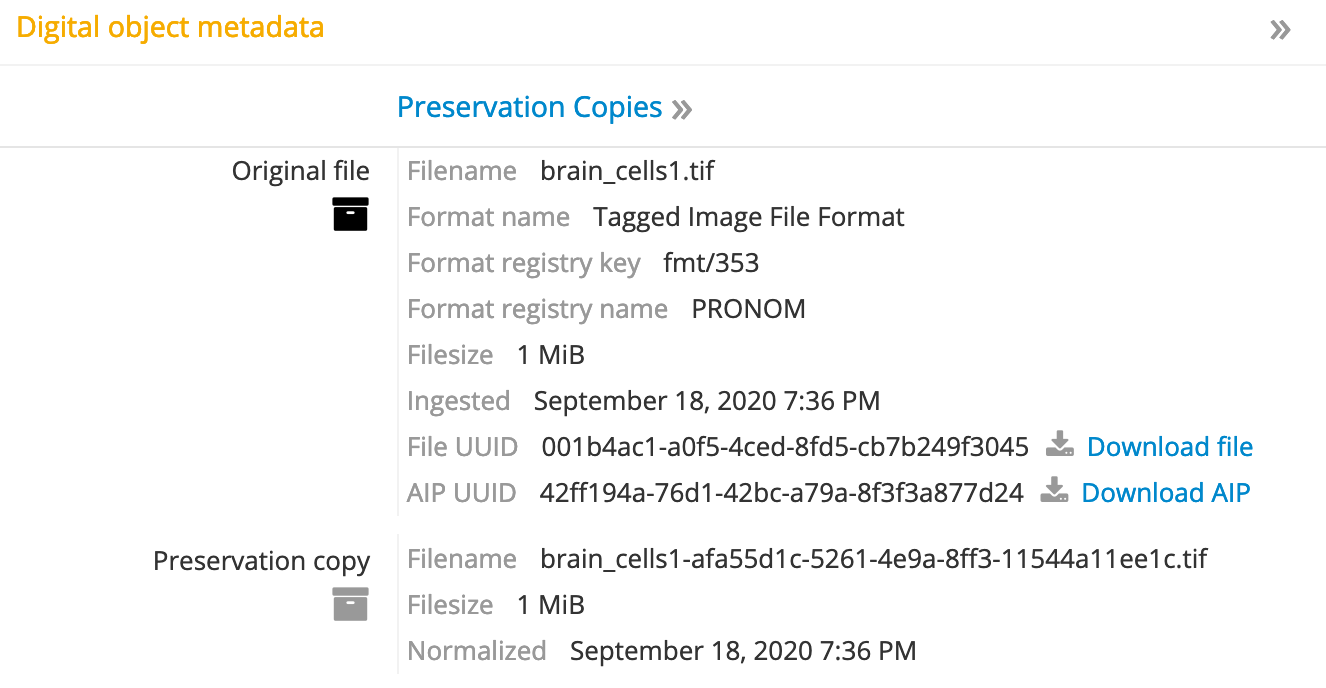Click the Preservation copy label
The image size is (1326, 688).
261,561
